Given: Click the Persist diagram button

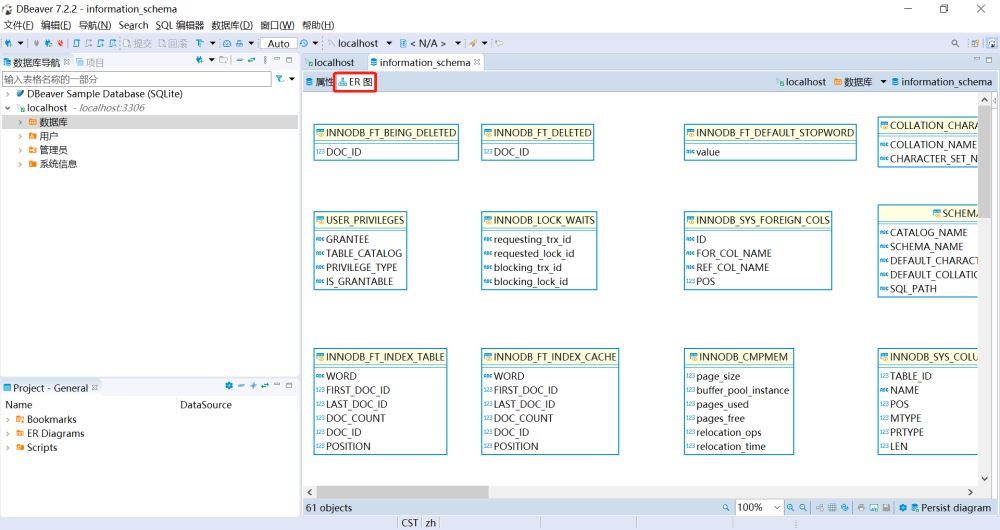Looking at the screenshot, I should tap(949, 508).
